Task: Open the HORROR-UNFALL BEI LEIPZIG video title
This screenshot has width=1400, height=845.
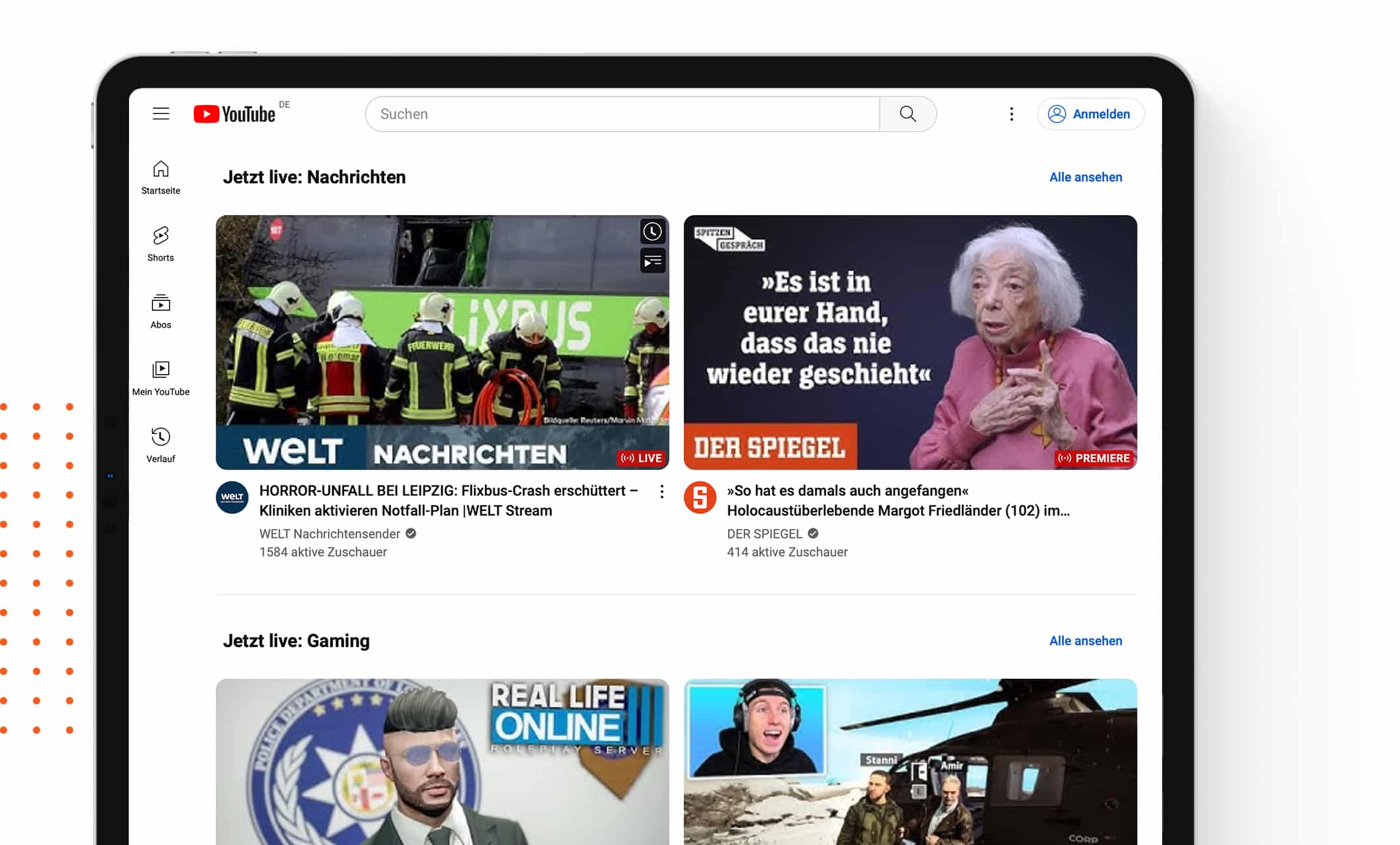Action: pos(448,500)
